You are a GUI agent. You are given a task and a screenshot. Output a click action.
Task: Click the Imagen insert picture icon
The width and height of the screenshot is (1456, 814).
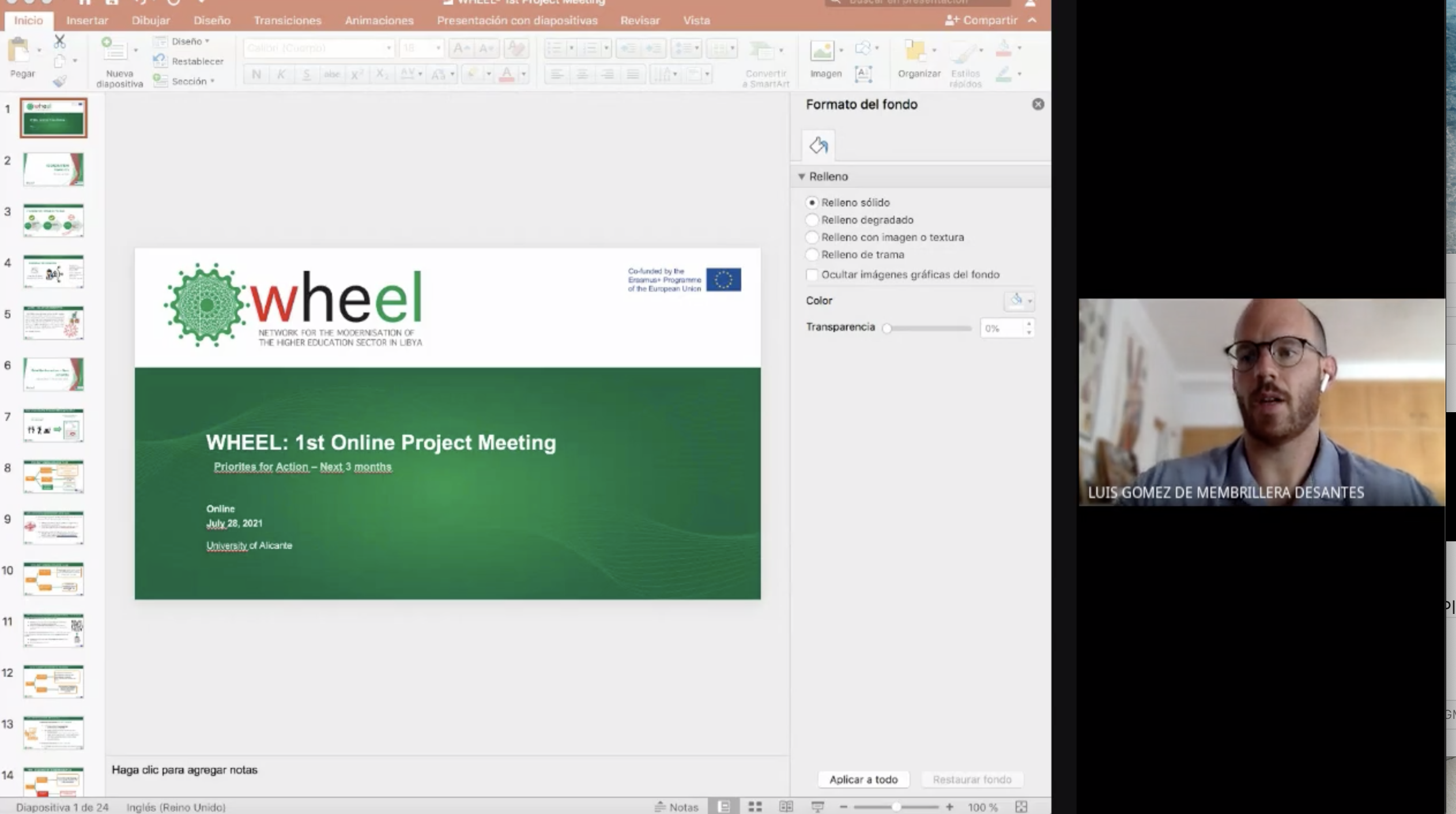(x=822, y=51)
